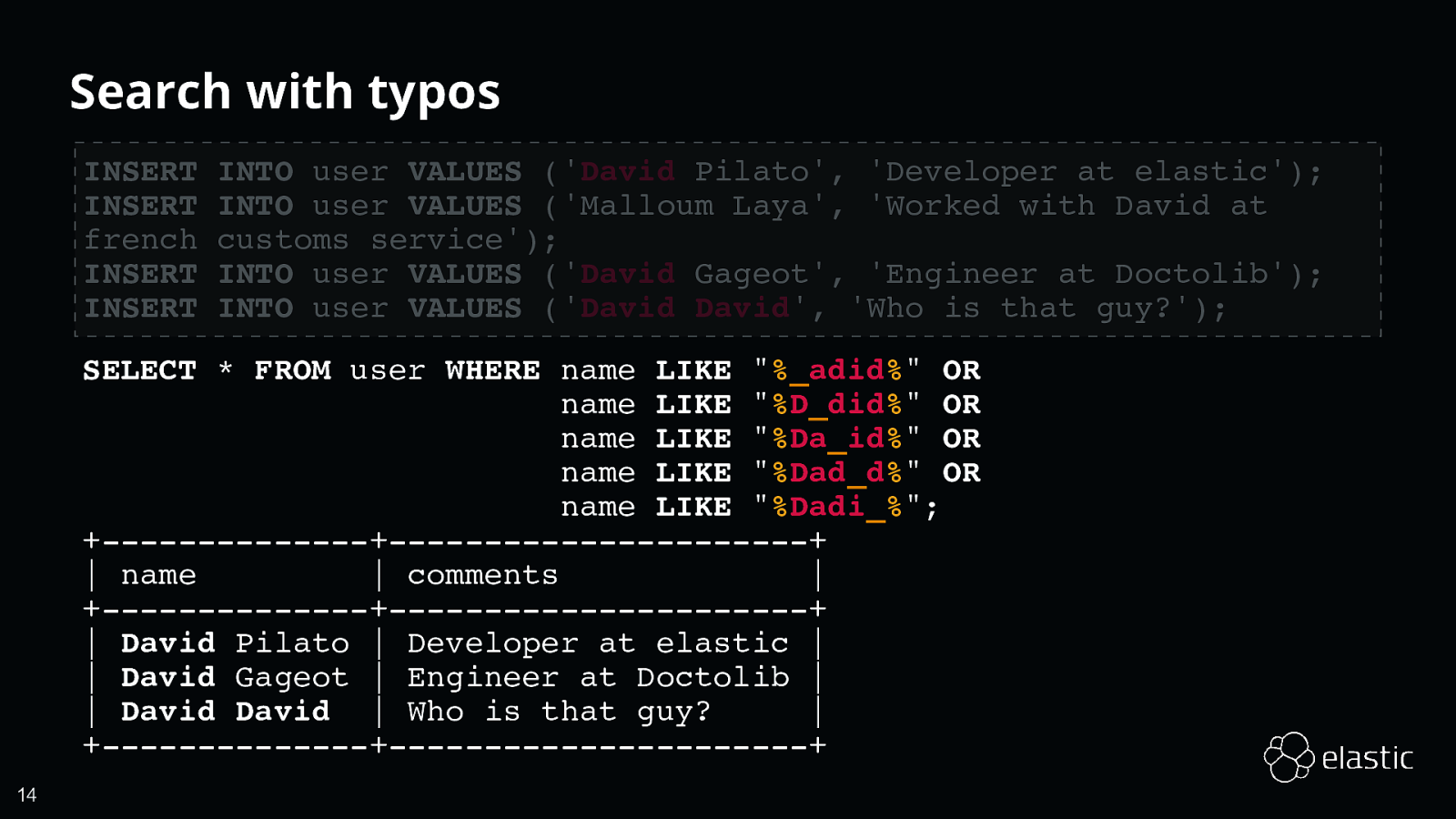Click the "David Pilato" result cell
The image size is (1456, 819).
(x=235, y=643)
